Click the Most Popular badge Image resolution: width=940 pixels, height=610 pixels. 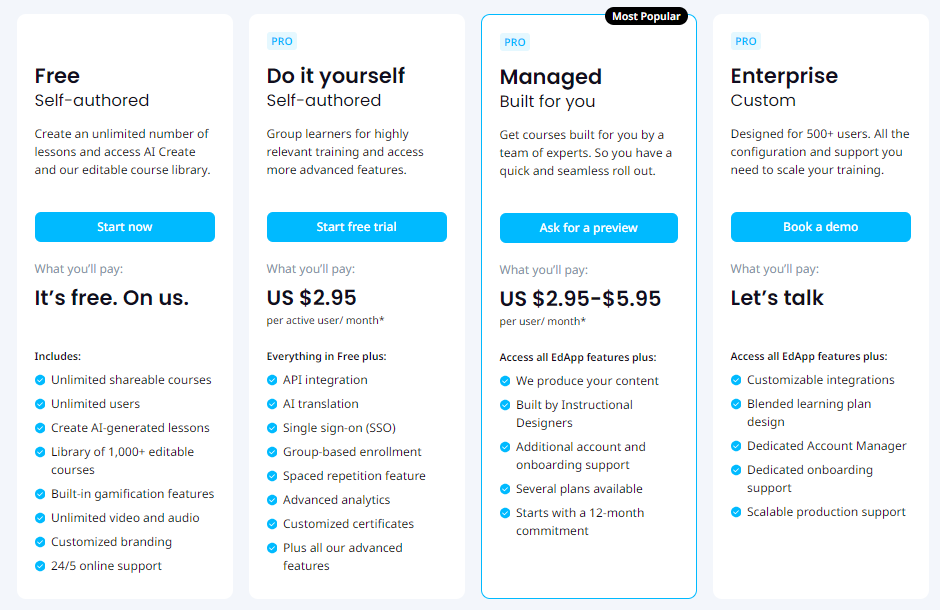click(x=646, y=16)
